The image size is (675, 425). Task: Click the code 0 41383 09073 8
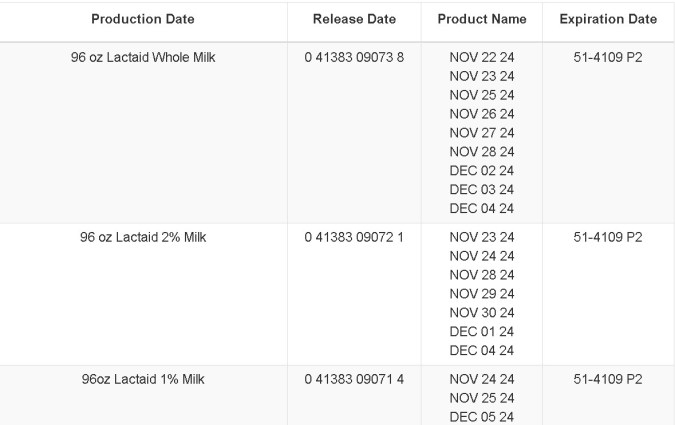[x=354, y=58]
